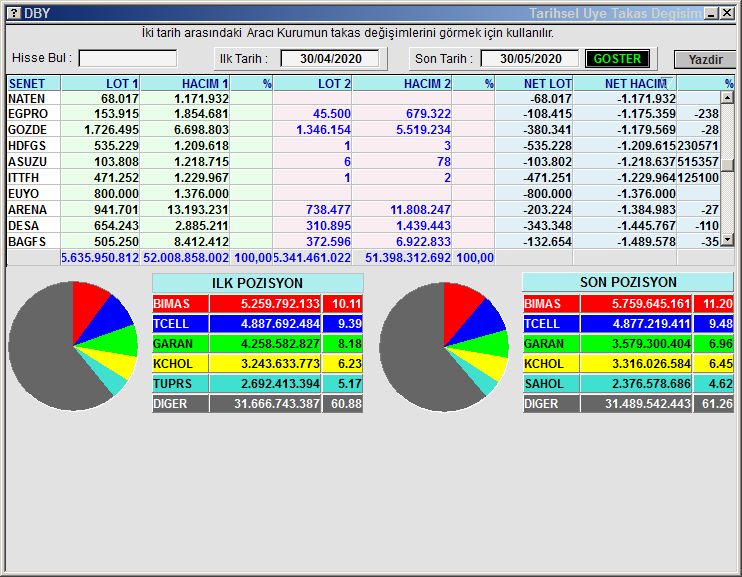Click the table scrollbar up arrow
Image resolution: width=742 pixels, height=577 pixels.
(x=727, y=98)
